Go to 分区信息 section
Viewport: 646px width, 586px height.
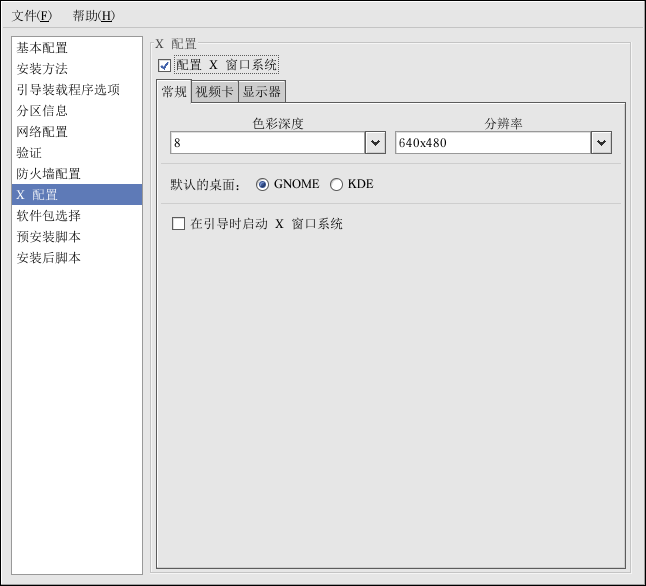[42, 111]
